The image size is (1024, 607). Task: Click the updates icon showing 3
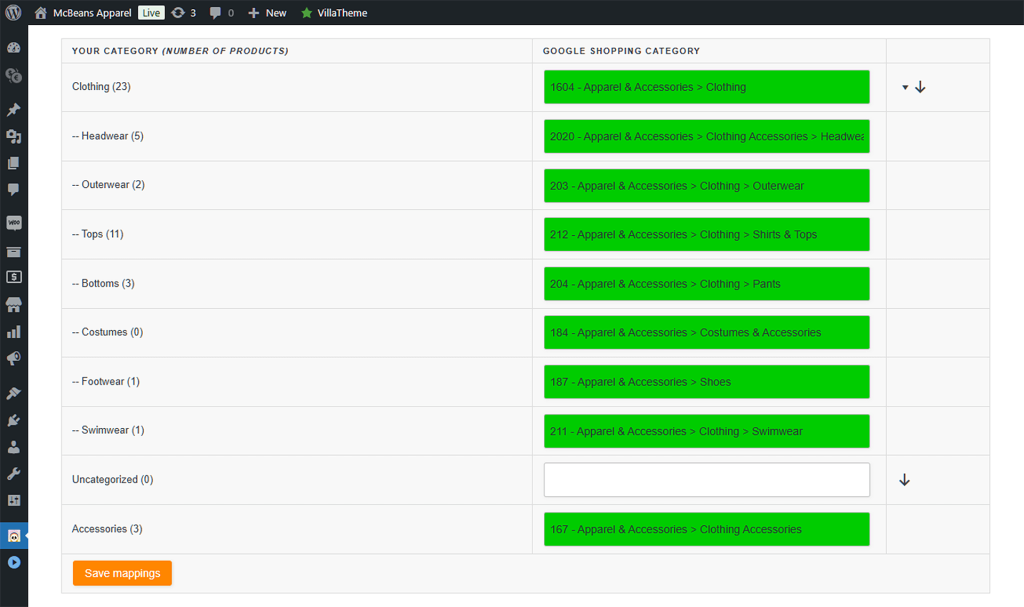(x=183, y=13)
